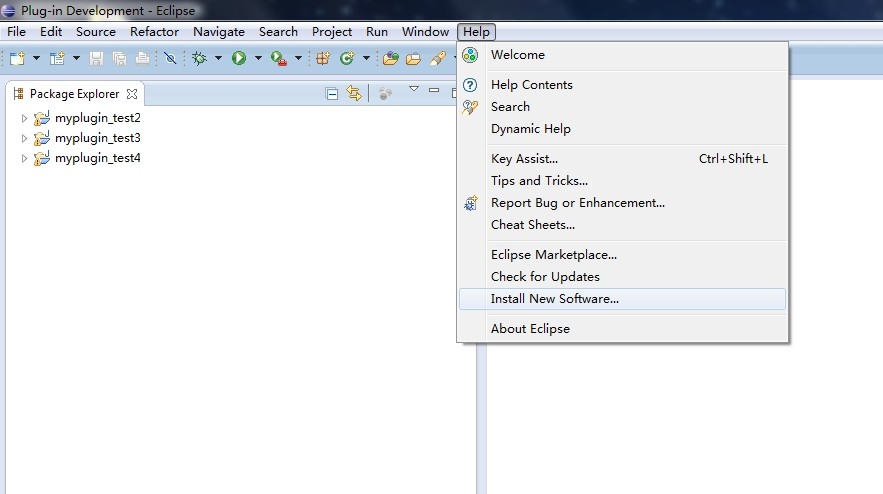This screenshot has height=494, width=883.
Task: Choose Help Contents menu entry
Action: (x=622, y=85)
